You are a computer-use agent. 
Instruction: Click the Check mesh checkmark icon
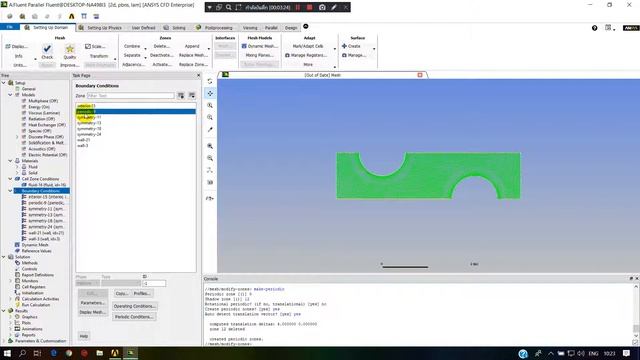coord(47,49)
